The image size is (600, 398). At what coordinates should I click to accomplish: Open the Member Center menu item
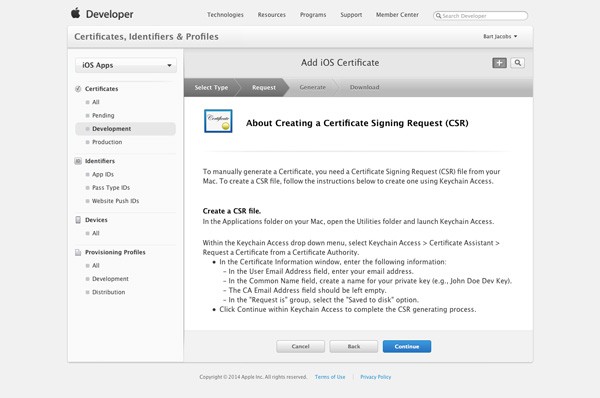click(x=397, y=15)
